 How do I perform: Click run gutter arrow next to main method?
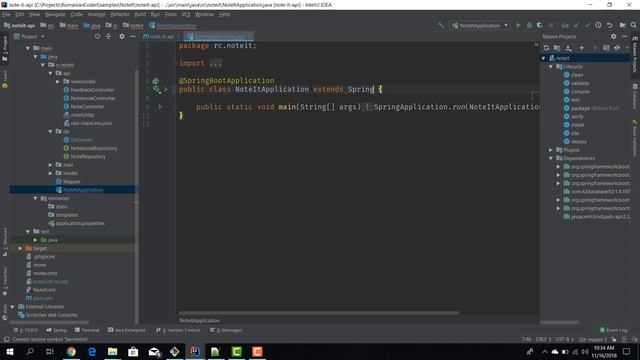coord(160,107)
